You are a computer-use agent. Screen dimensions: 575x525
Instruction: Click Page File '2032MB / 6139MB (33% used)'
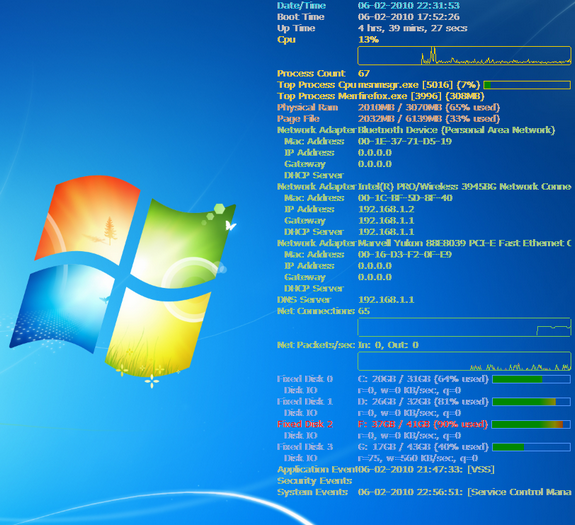(429, 119)
